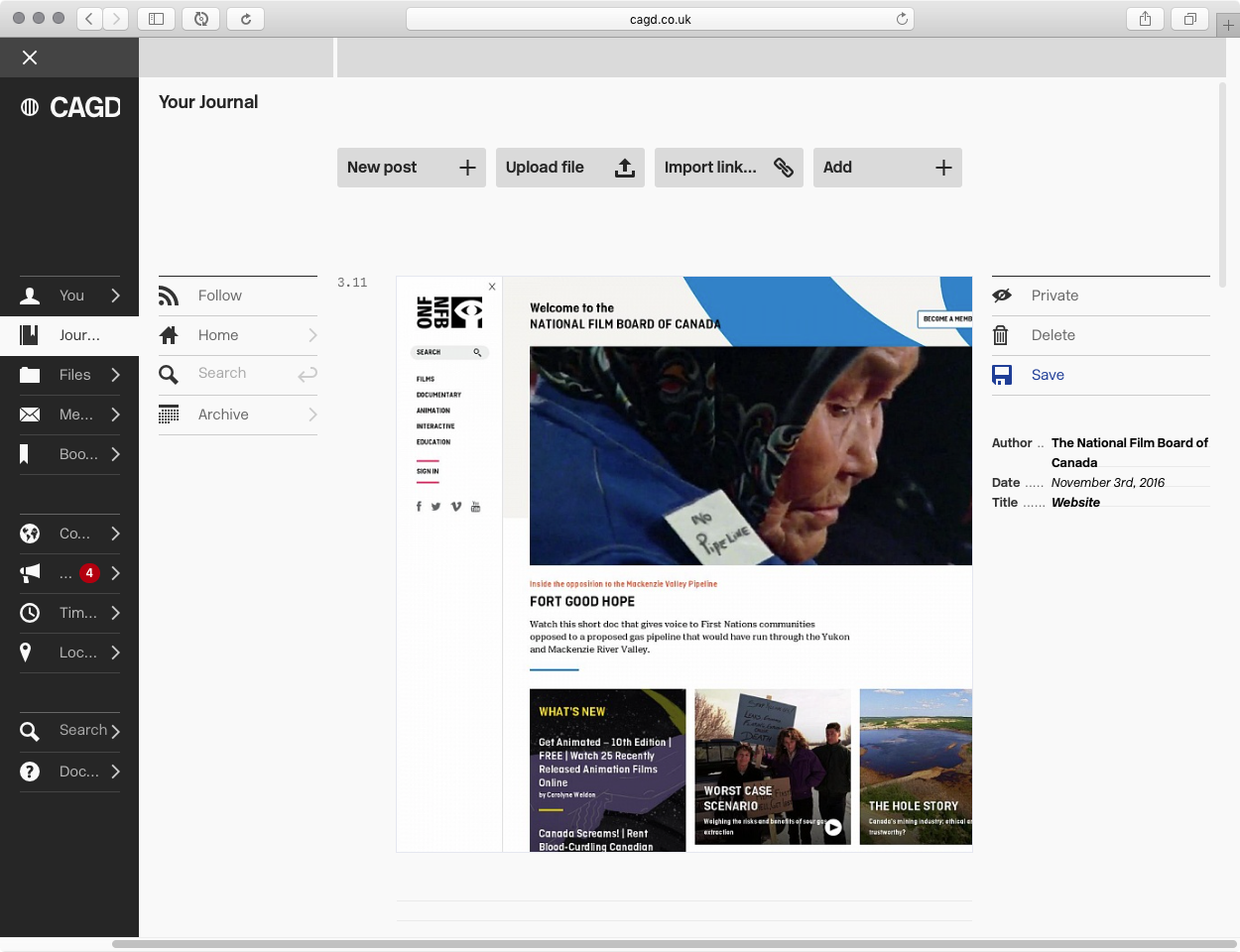Click the Twitter icon in the NFB preview

pyautogui.click(x=435, y=507)
